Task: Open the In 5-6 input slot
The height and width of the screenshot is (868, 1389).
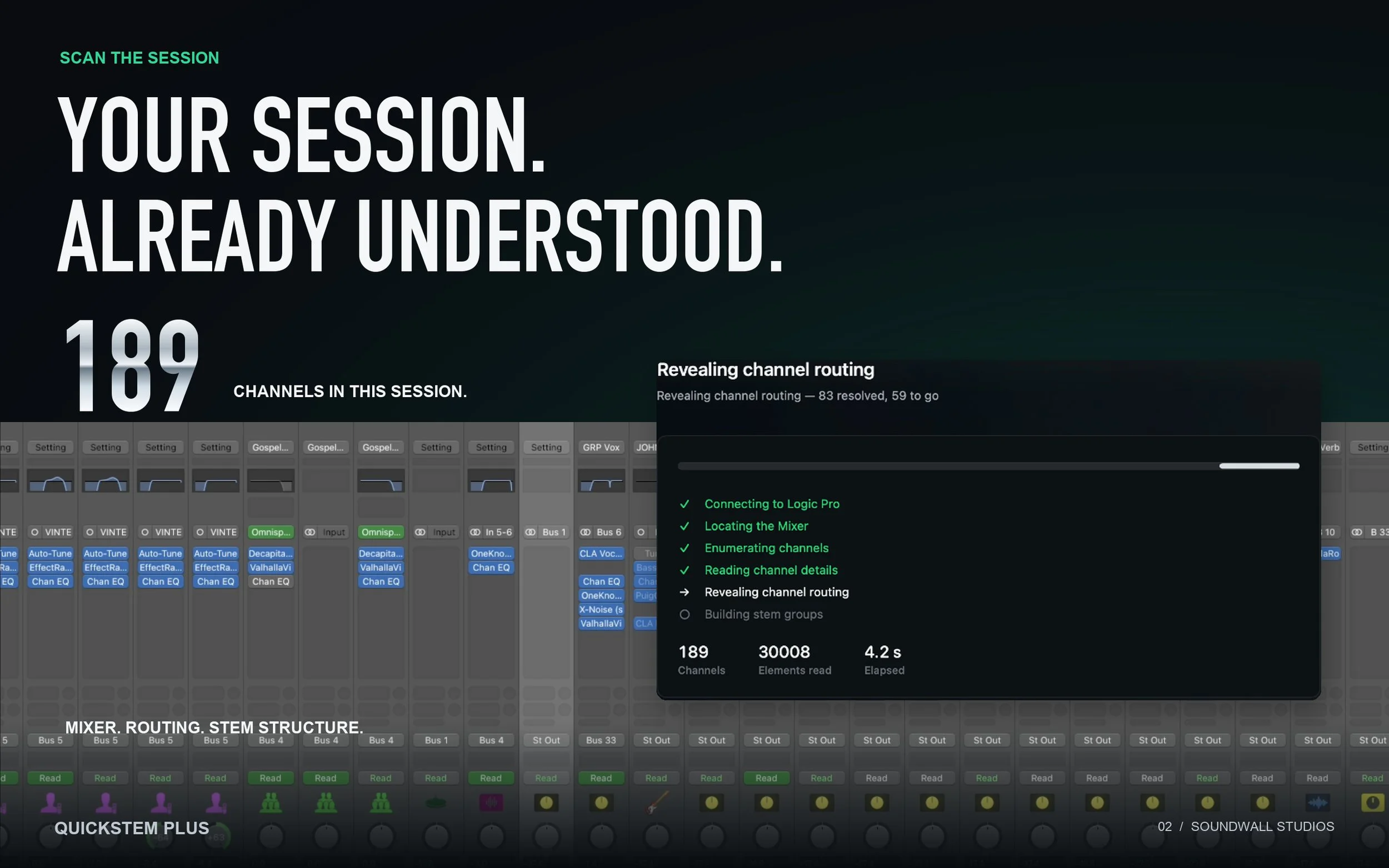Action: coord(498,532)
